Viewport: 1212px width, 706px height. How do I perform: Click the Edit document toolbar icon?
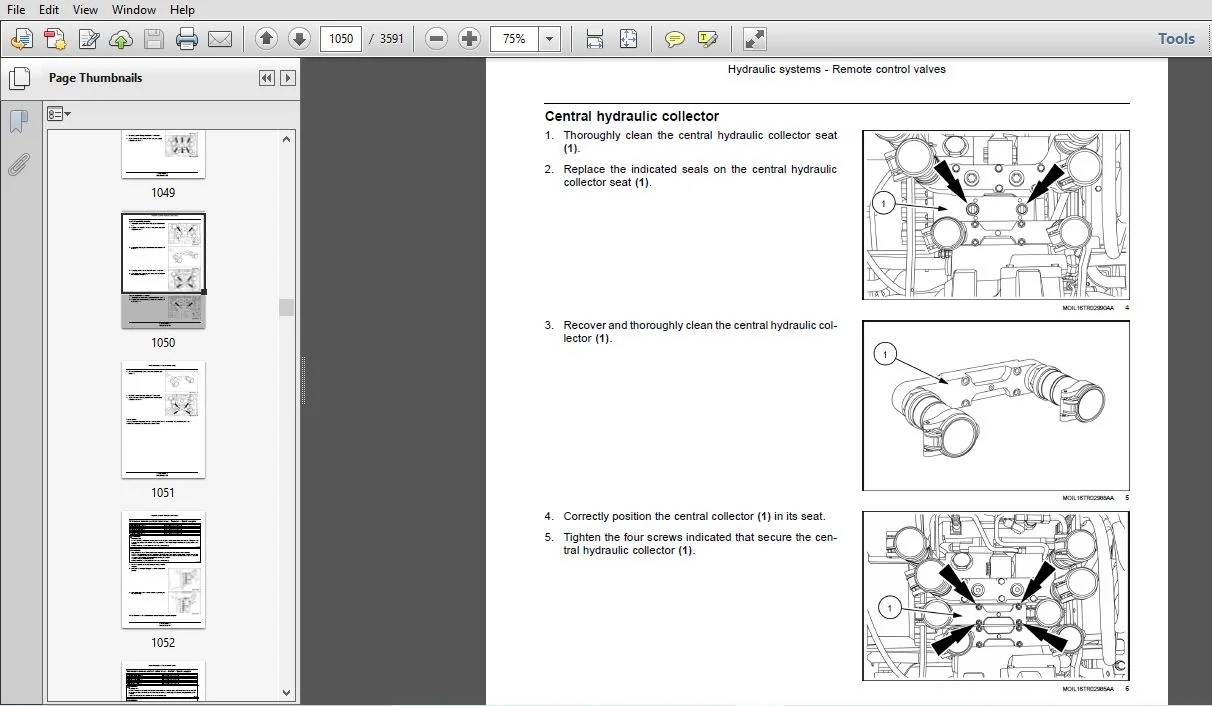(x=88, y=39)
